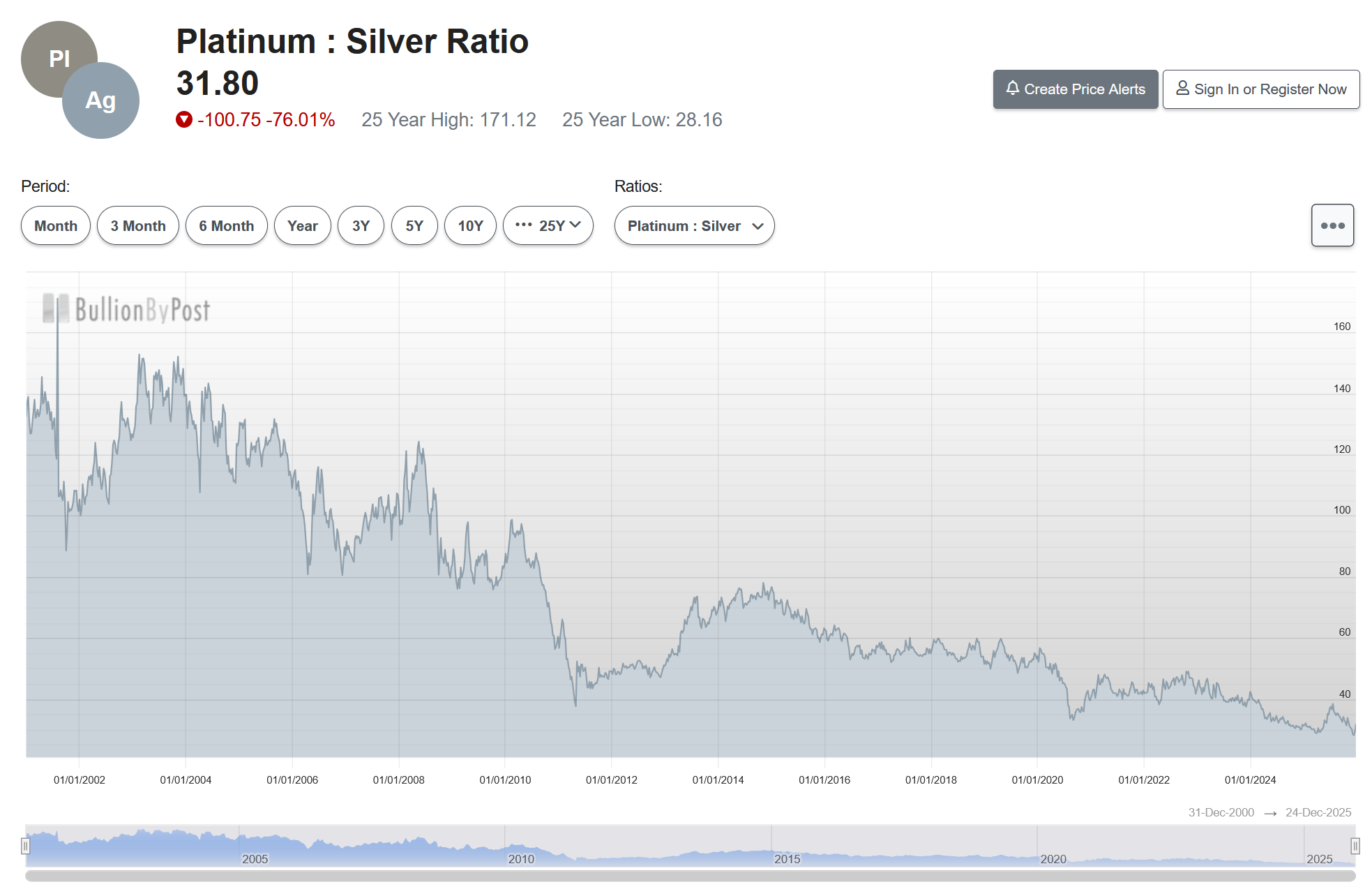Image resolution: width=1372 pixels, height=896 pixels.
Task: Open the Platinum : Silver ratios dropdown
Action: tap(694, 226)
